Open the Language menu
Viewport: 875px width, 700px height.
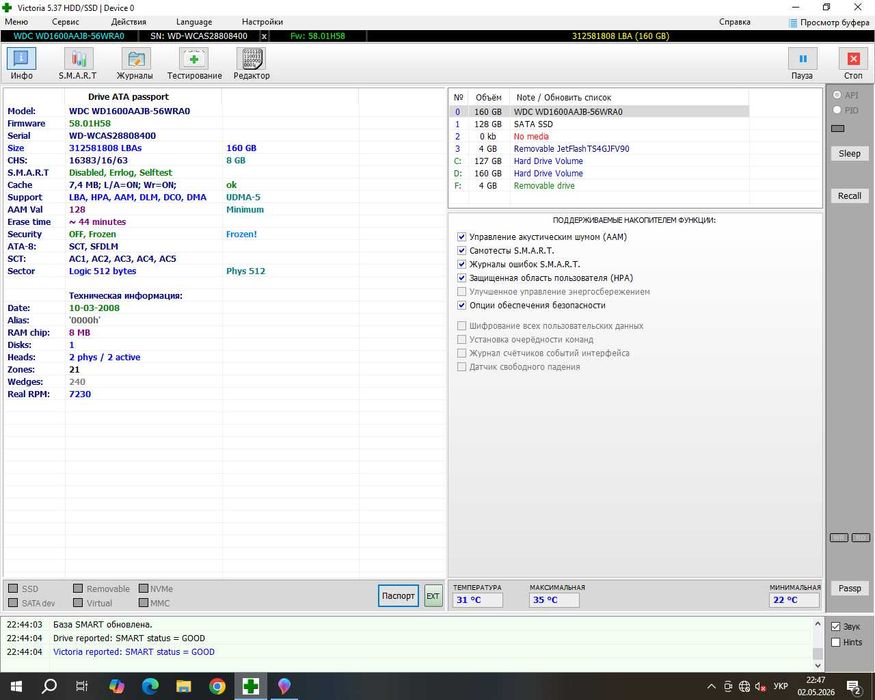point(194,22)
